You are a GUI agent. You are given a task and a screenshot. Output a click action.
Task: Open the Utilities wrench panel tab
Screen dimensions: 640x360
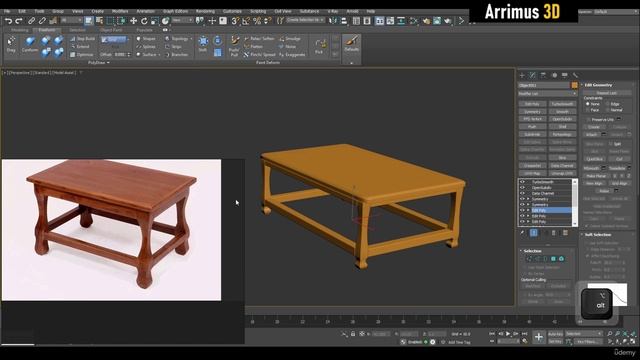pyautogui.click(x=575, y=75)
